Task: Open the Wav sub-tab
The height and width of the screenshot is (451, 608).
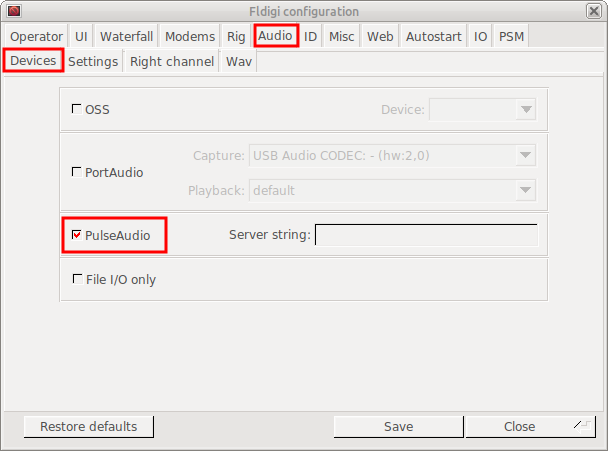Action: (x=239, y=61)
